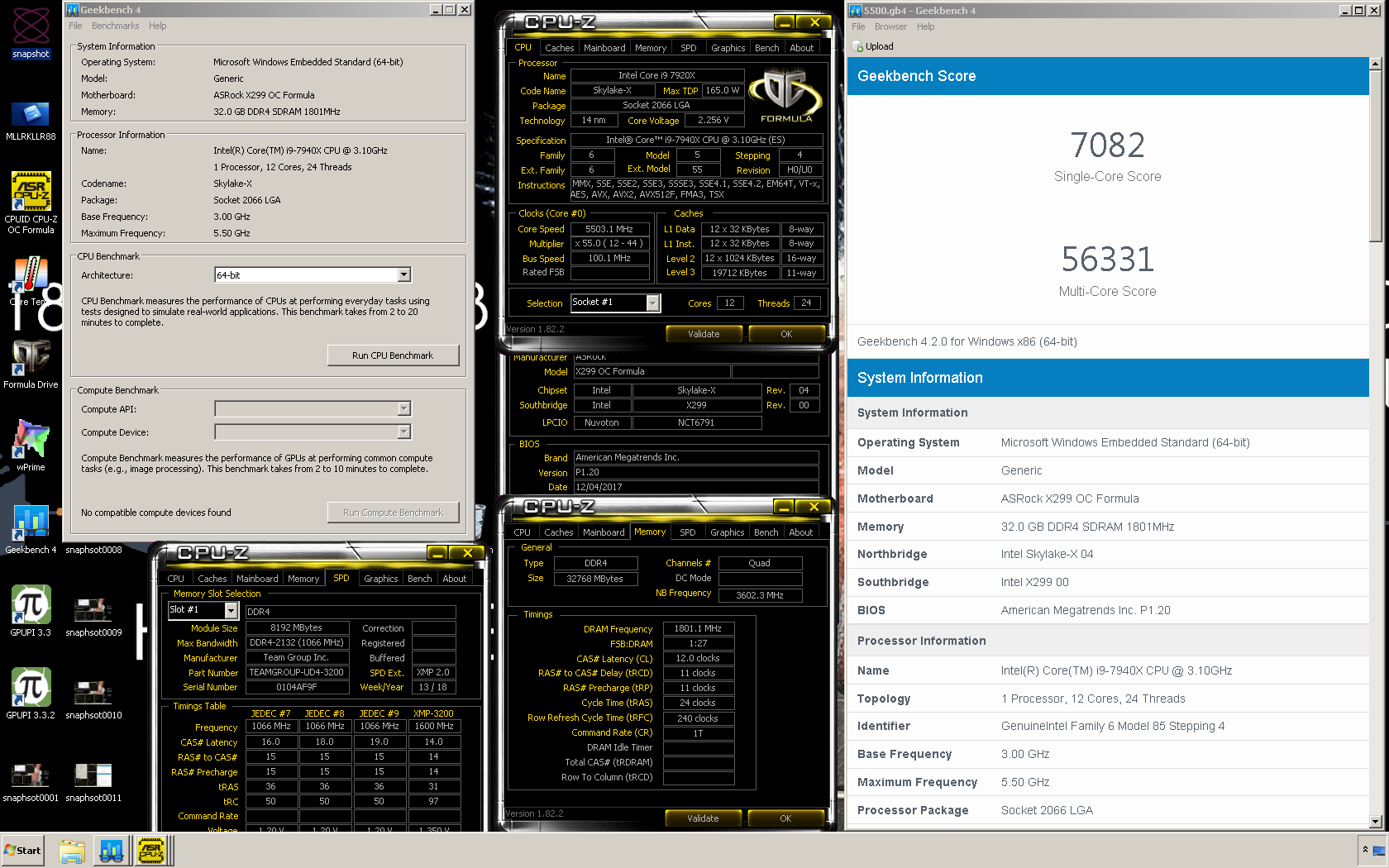Image resolution: width=1389 pixels, height=868 pixels.
Task: Expand the Compute API dropdown
Action: (x=403, y=408)
